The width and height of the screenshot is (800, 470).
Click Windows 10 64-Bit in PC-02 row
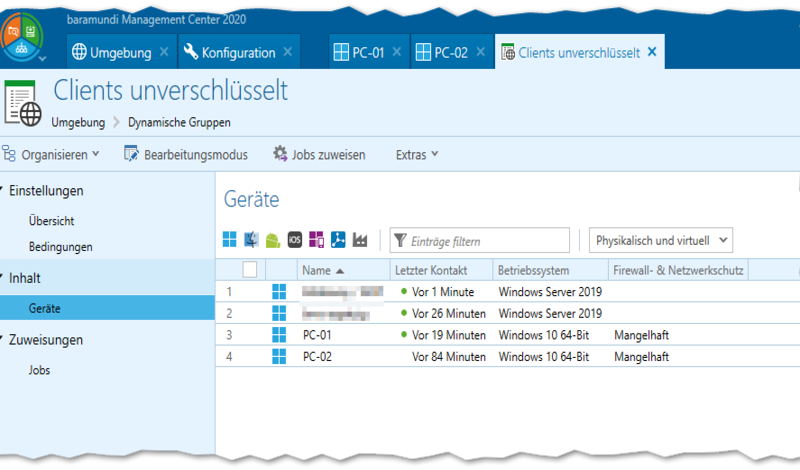point(544,357)
